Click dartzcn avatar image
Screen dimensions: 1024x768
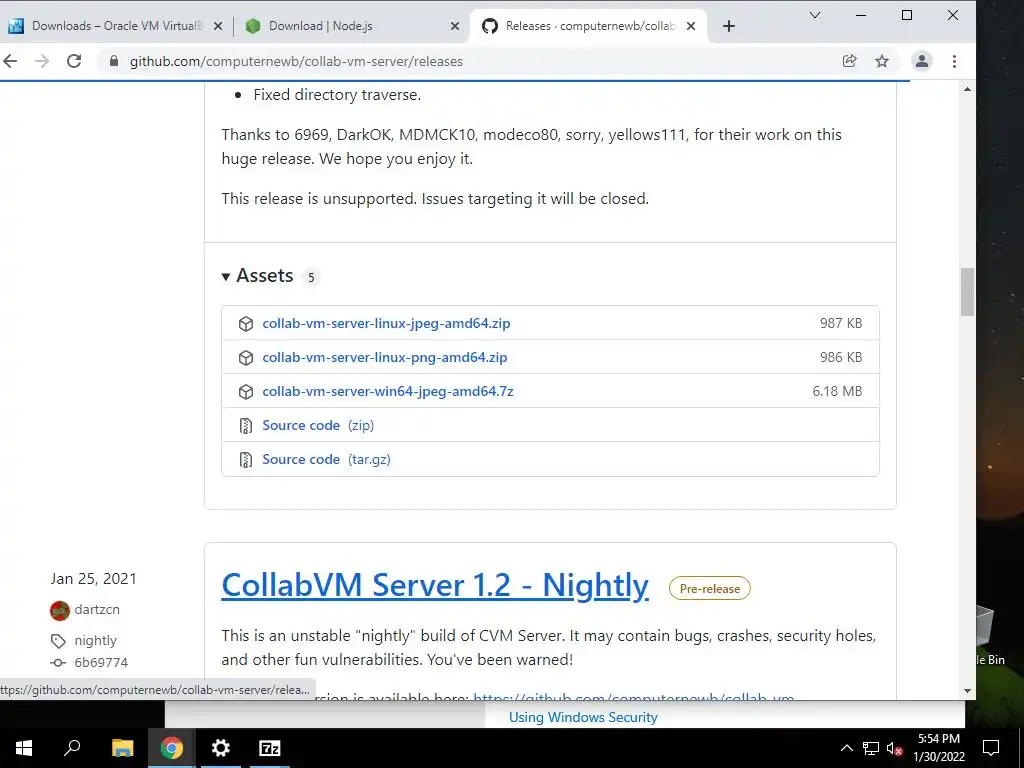59,611
